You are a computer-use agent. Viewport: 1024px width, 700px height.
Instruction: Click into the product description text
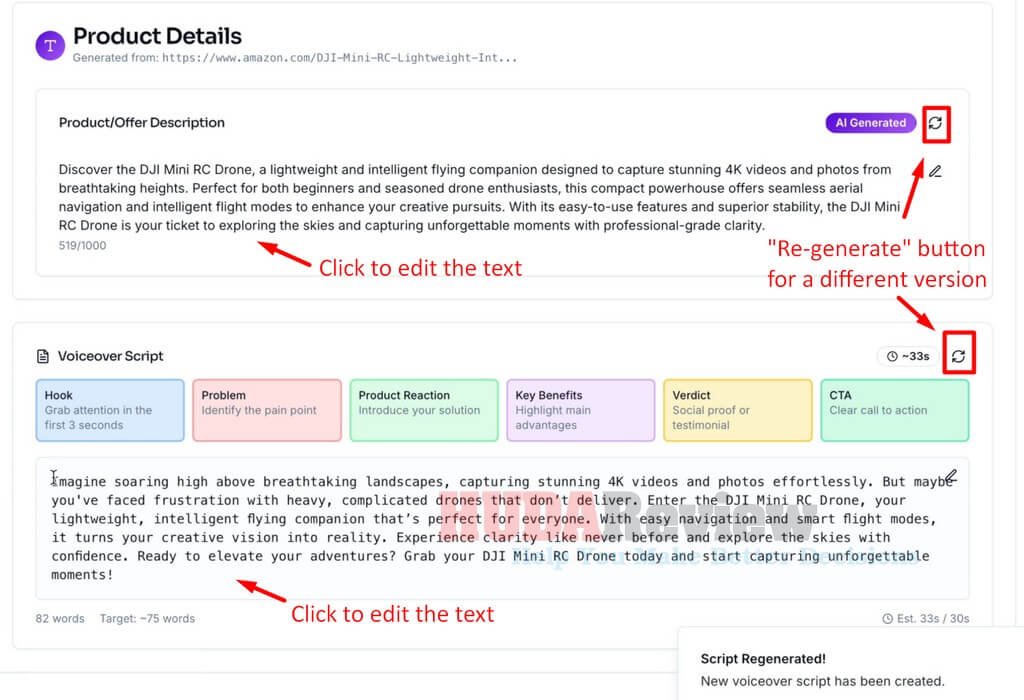coord(480,197)
